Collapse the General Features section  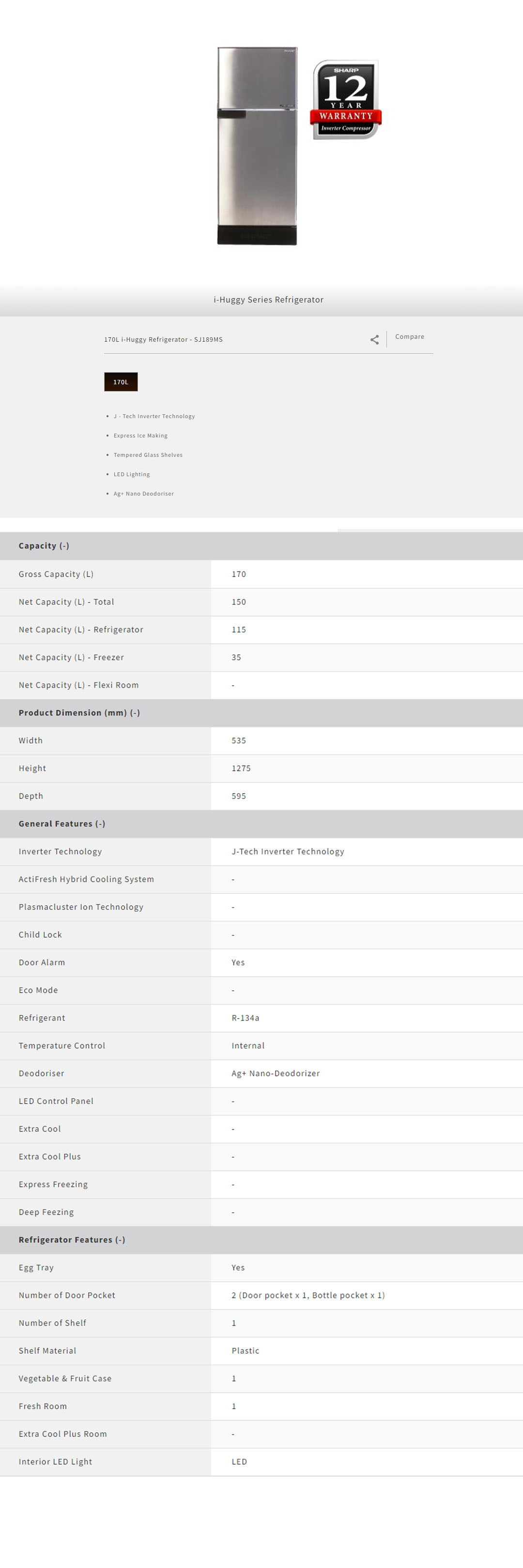(62, 824)
